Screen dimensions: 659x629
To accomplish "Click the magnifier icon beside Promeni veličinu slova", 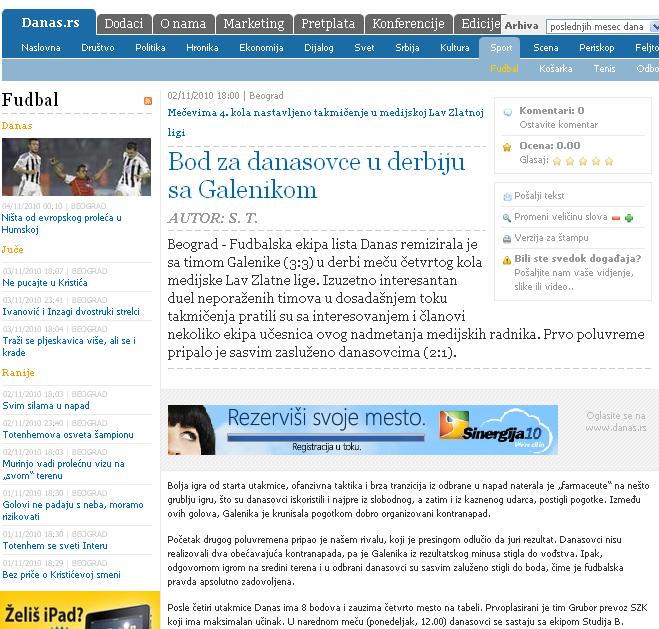I will coord(507,218).
